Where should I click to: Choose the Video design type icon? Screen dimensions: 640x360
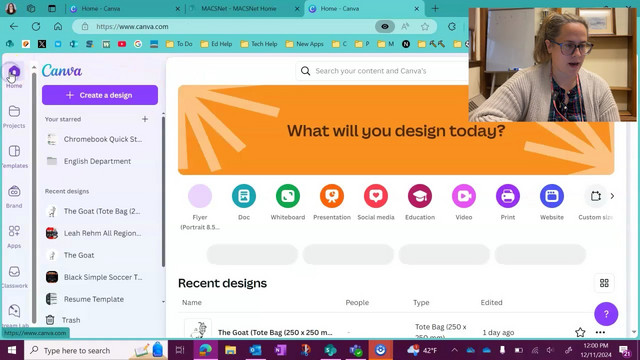coord(464,196)
